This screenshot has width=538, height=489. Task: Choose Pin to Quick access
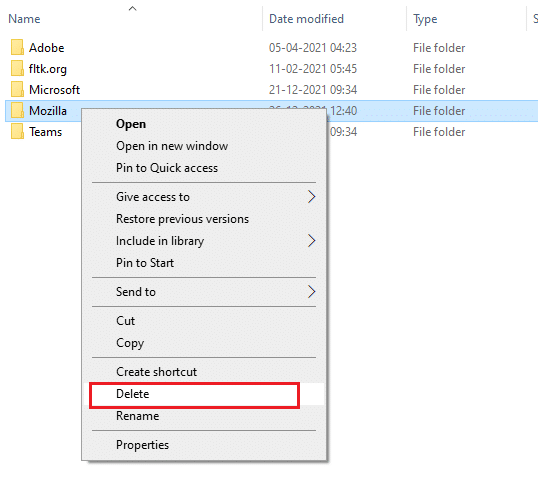(x=204, y=168)
